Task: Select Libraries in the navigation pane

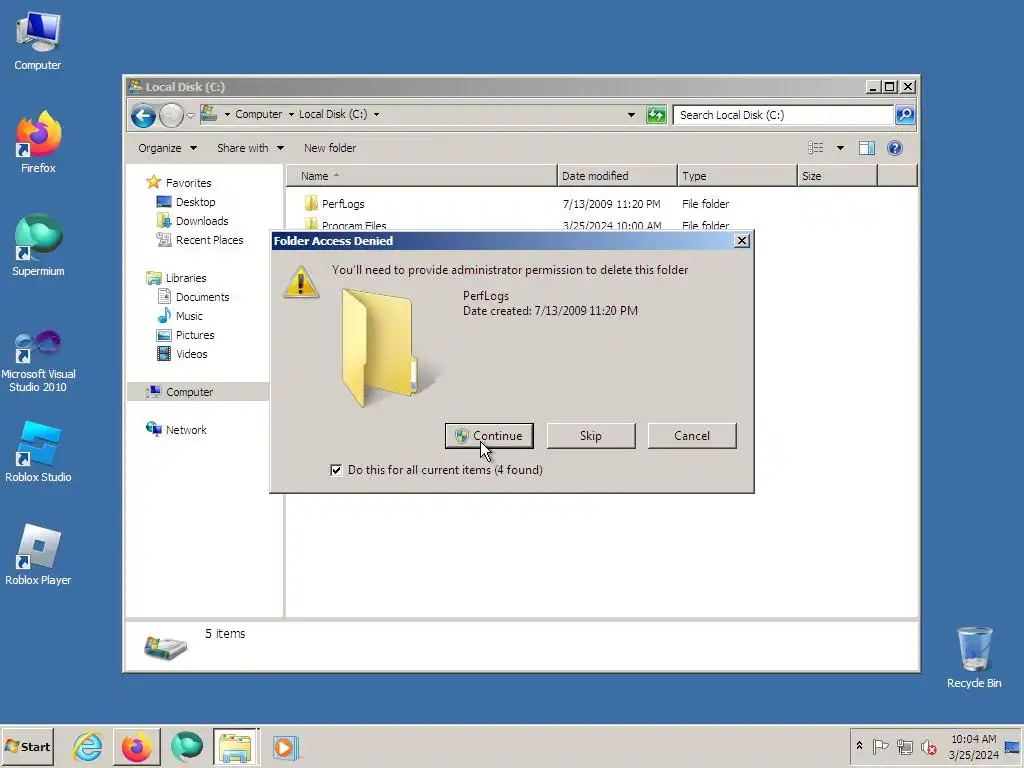Action: [185, 278]
